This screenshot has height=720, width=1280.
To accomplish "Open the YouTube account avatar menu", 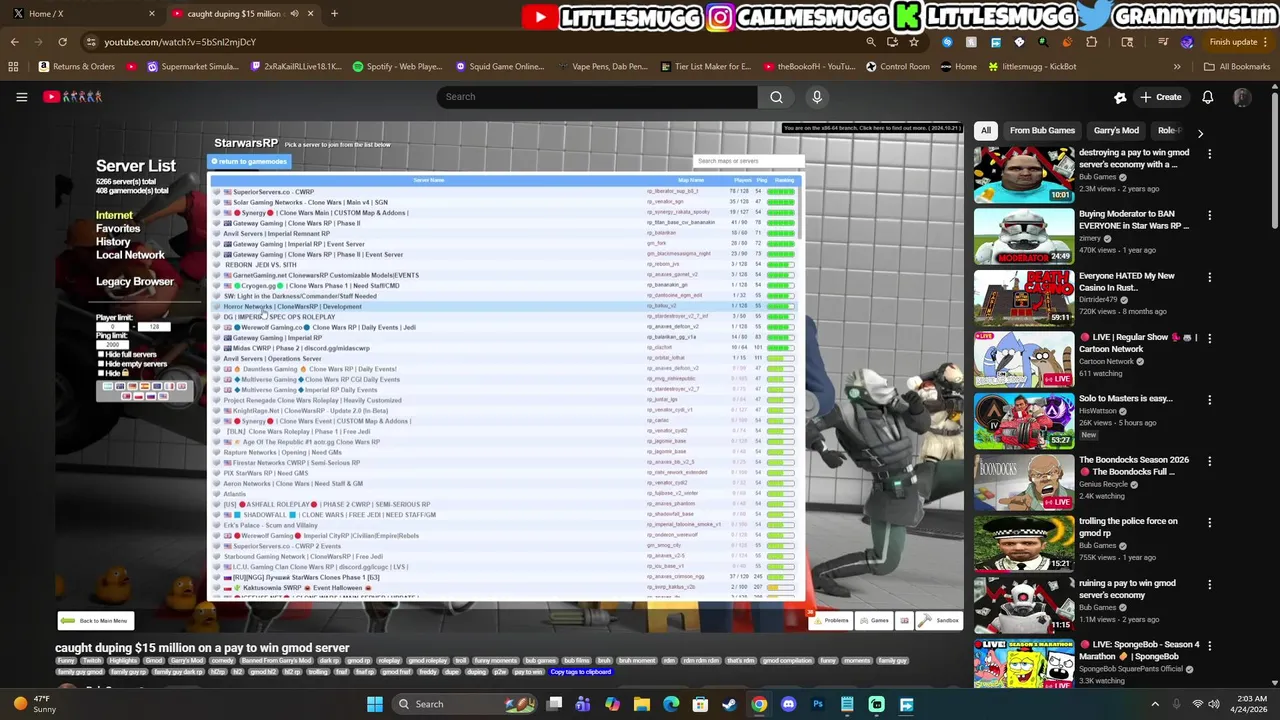I will 1242,97.
